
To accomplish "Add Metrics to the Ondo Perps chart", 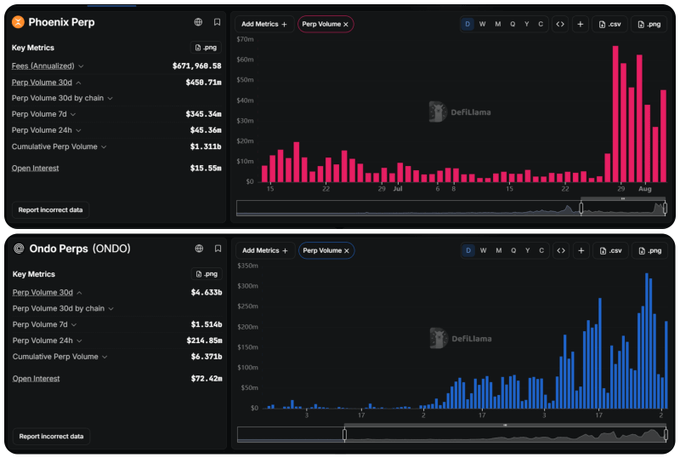I will 265,251.
